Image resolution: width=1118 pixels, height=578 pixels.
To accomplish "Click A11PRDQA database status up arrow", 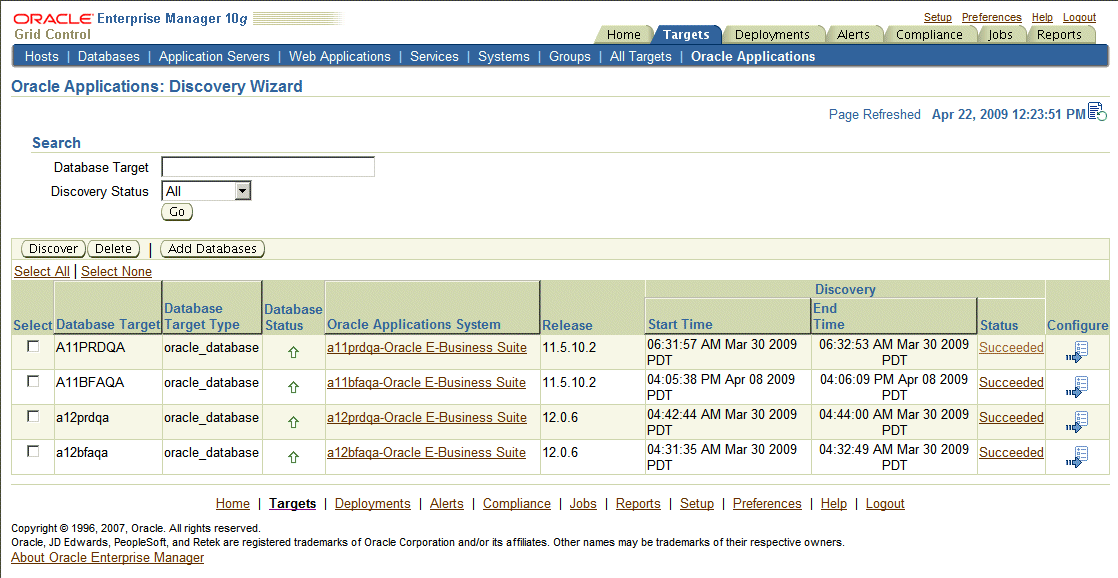I will pos(293,352).
